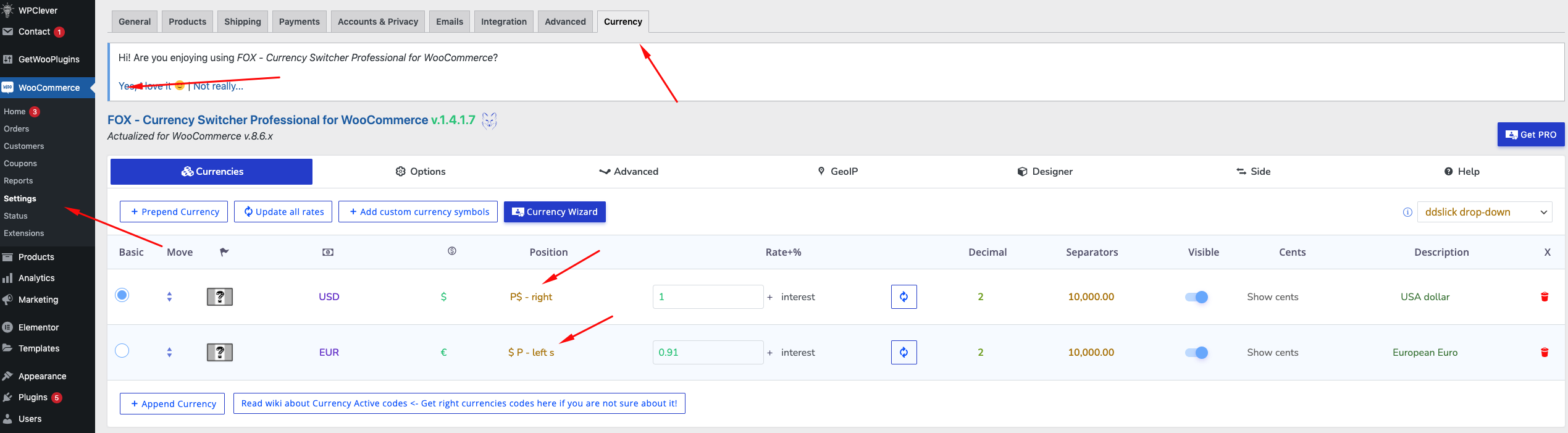This screenshot has height=433, width=1568.
Task: Click Update all rates button
Action: point(283,211)
